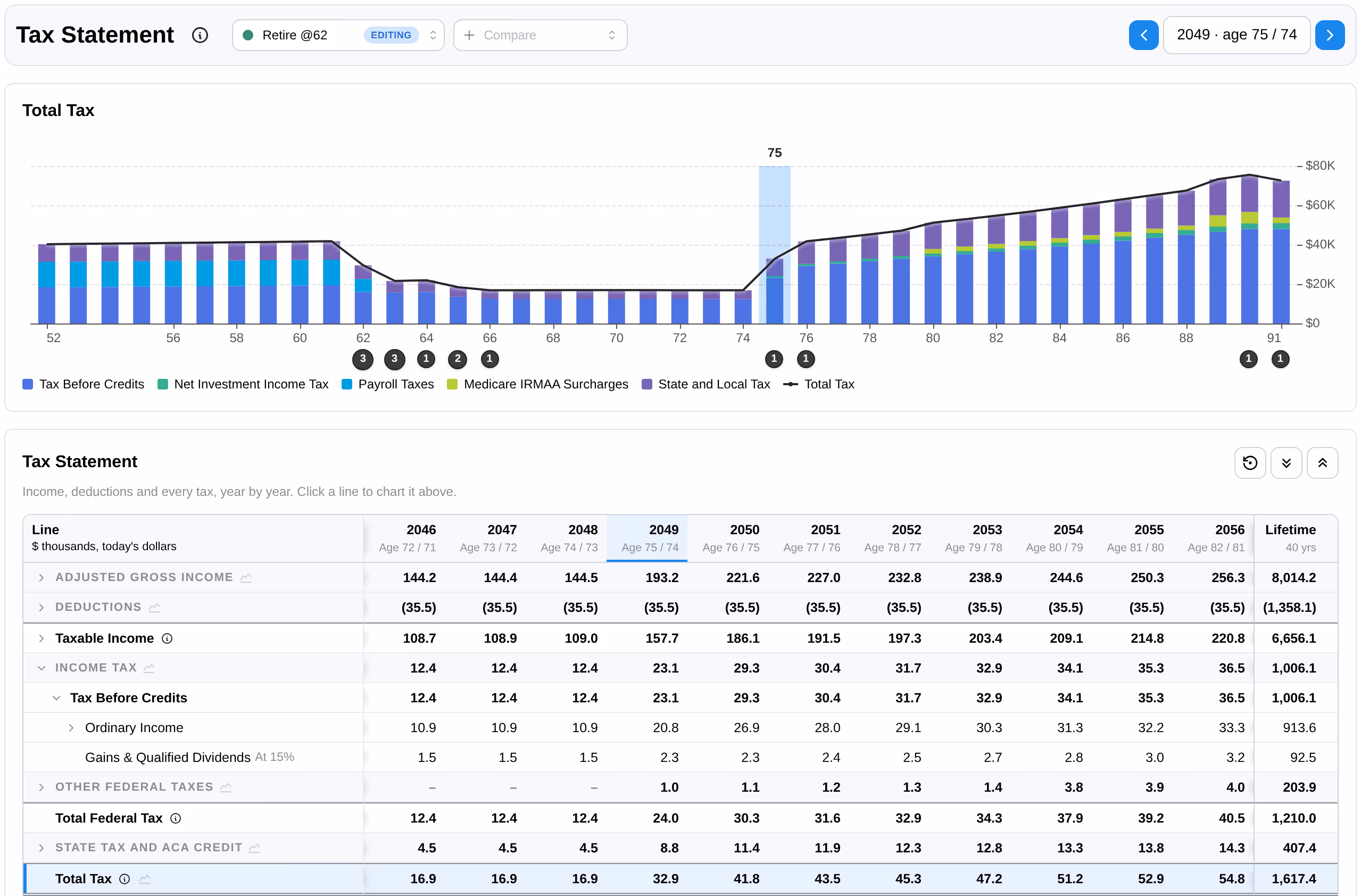Open Taxable Income info icon
This screenshot has width=1361, height=896.
click(x=167, y=638)
